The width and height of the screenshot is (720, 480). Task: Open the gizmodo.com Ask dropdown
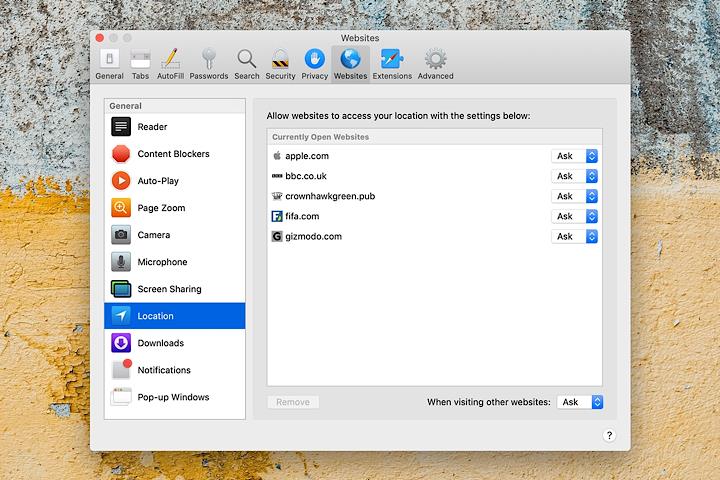point(575,237)
